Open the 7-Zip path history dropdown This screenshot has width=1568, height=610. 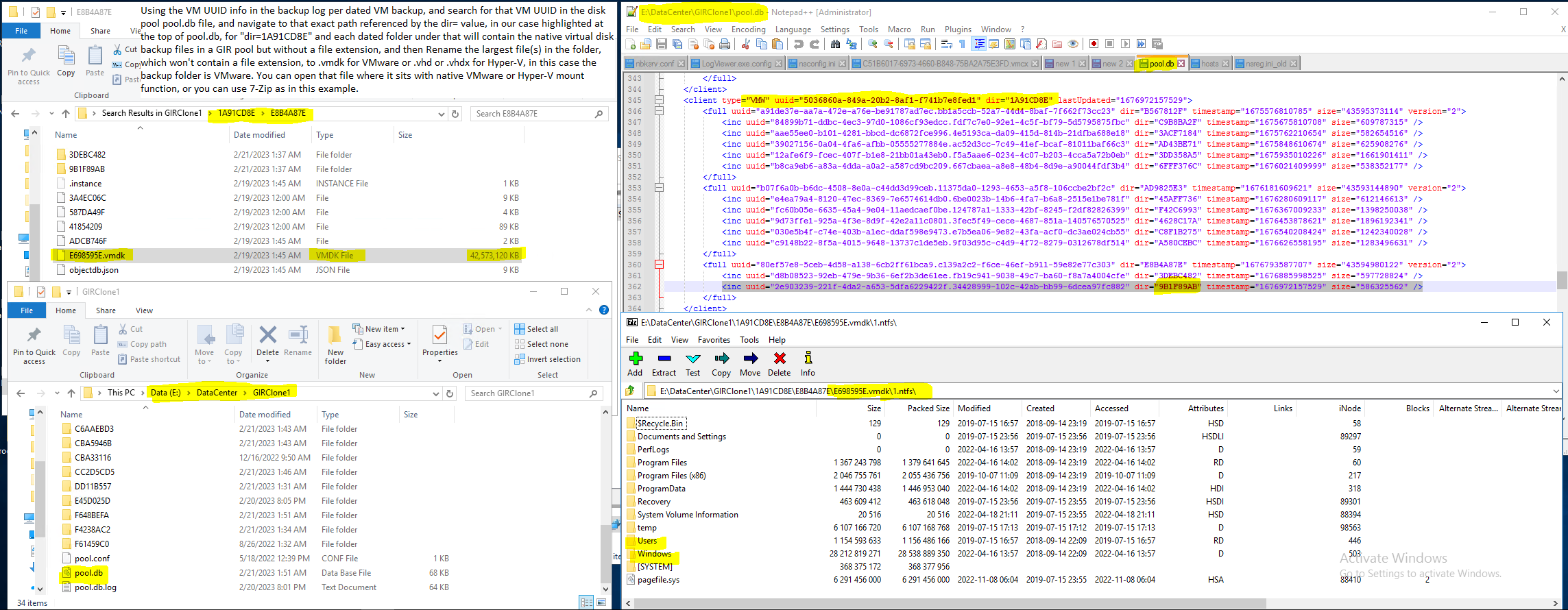1556,391
